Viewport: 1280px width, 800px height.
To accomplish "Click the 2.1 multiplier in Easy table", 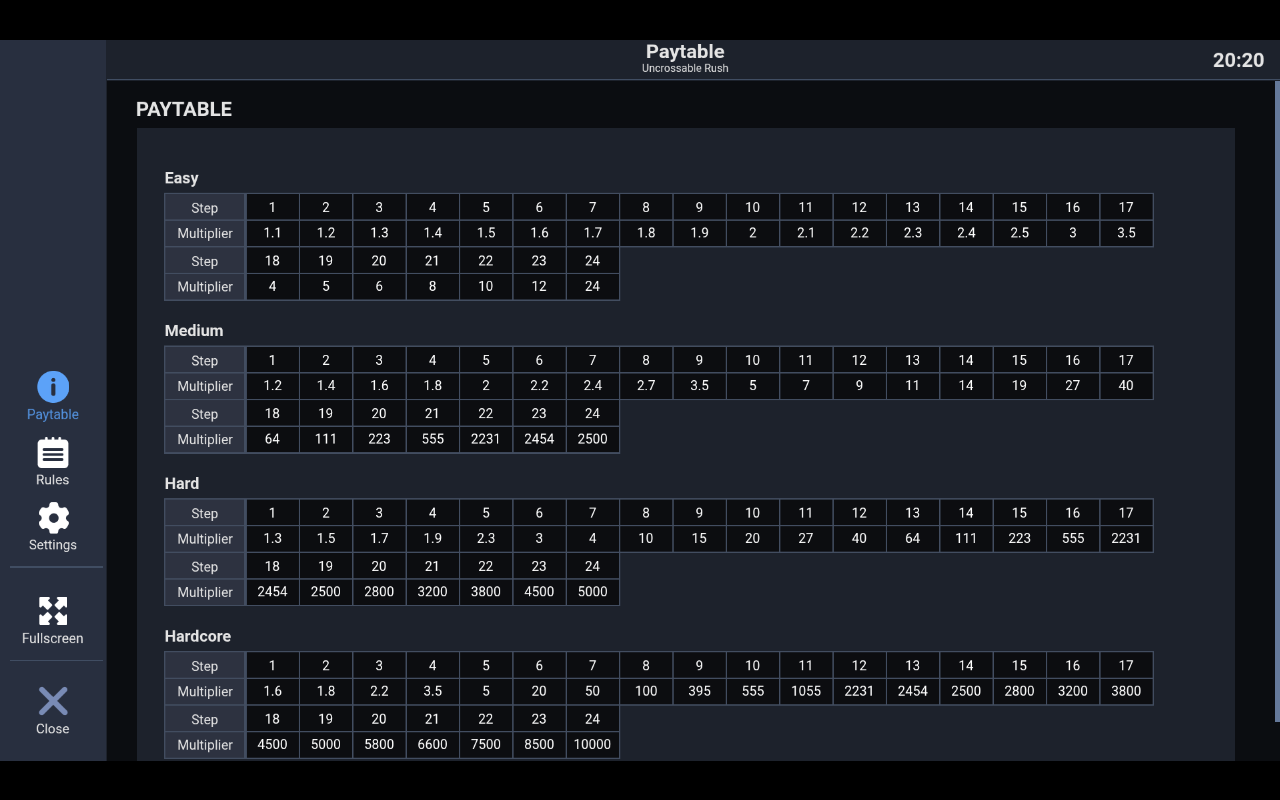I will 806,234.
